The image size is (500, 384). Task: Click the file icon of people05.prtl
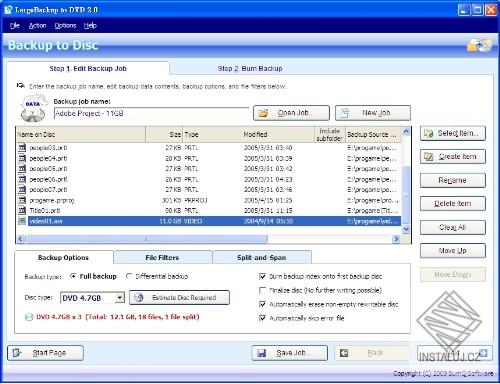22,169
